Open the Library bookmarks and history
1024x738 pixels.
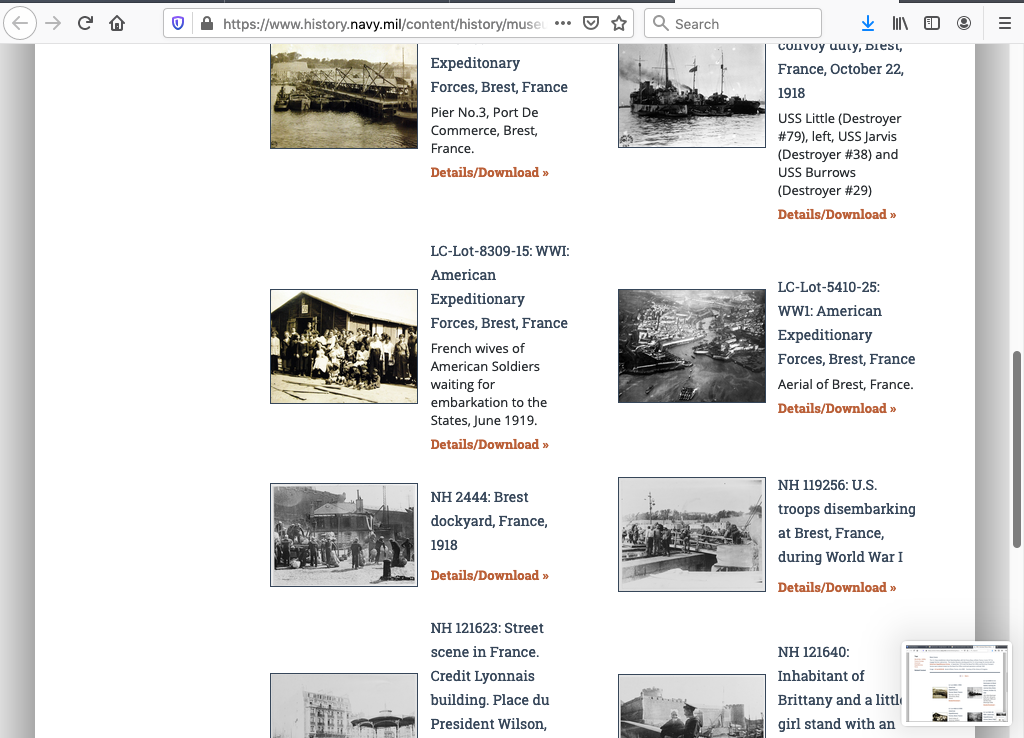pos(900,23)
